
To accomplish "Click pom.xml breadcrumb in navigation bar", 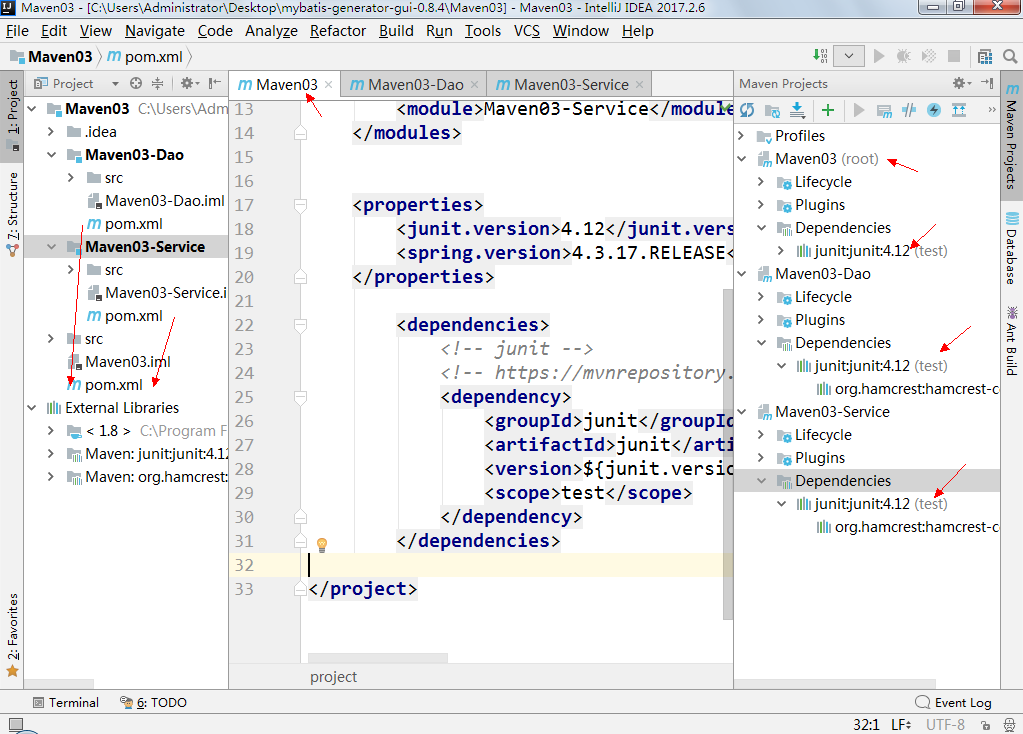I will click(145, 57).
